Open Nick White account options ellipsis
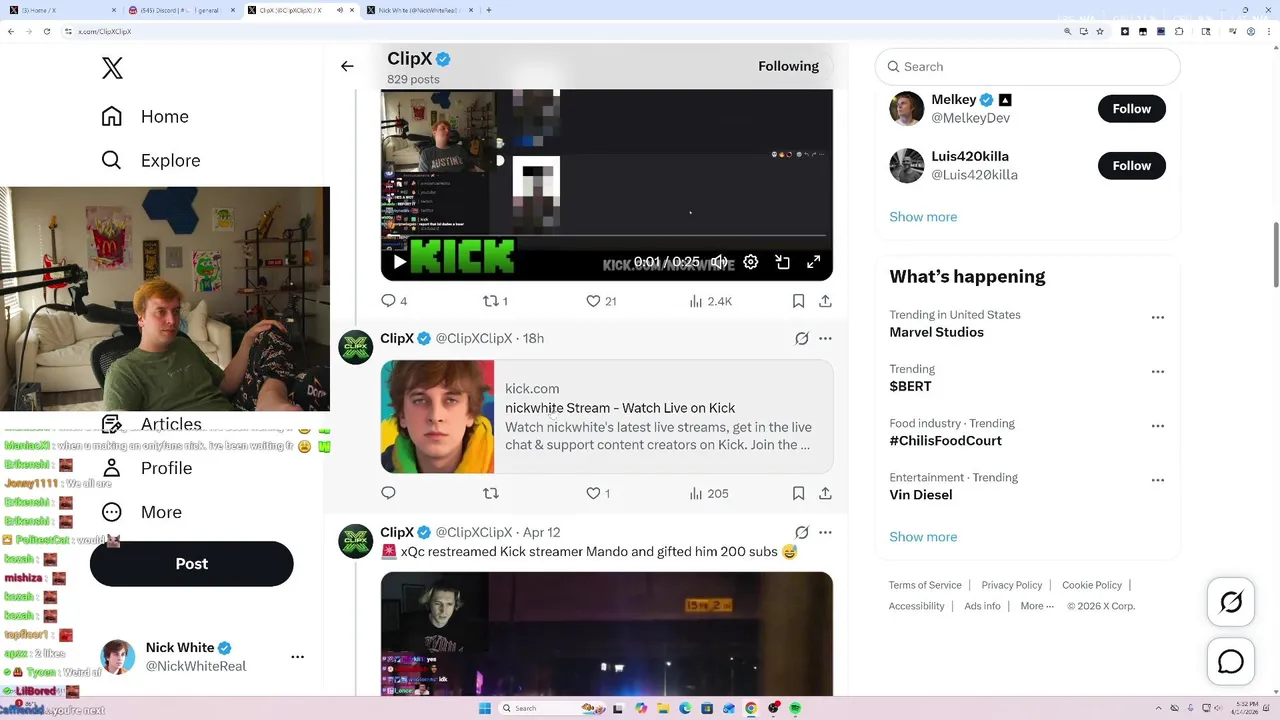This screenshot has height=720, width=1280. tap(297, 657)
